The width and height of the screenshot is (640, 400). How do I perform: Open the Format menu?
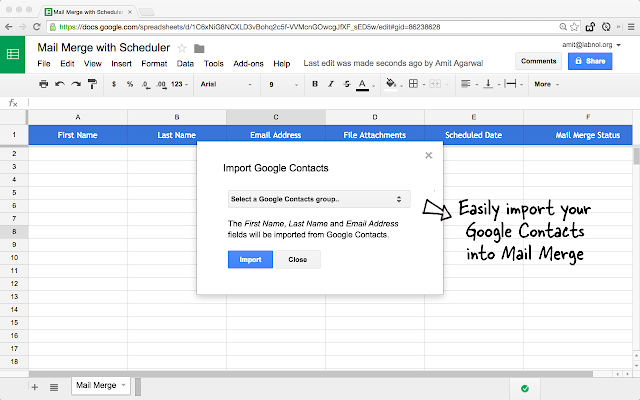[154, 64]
